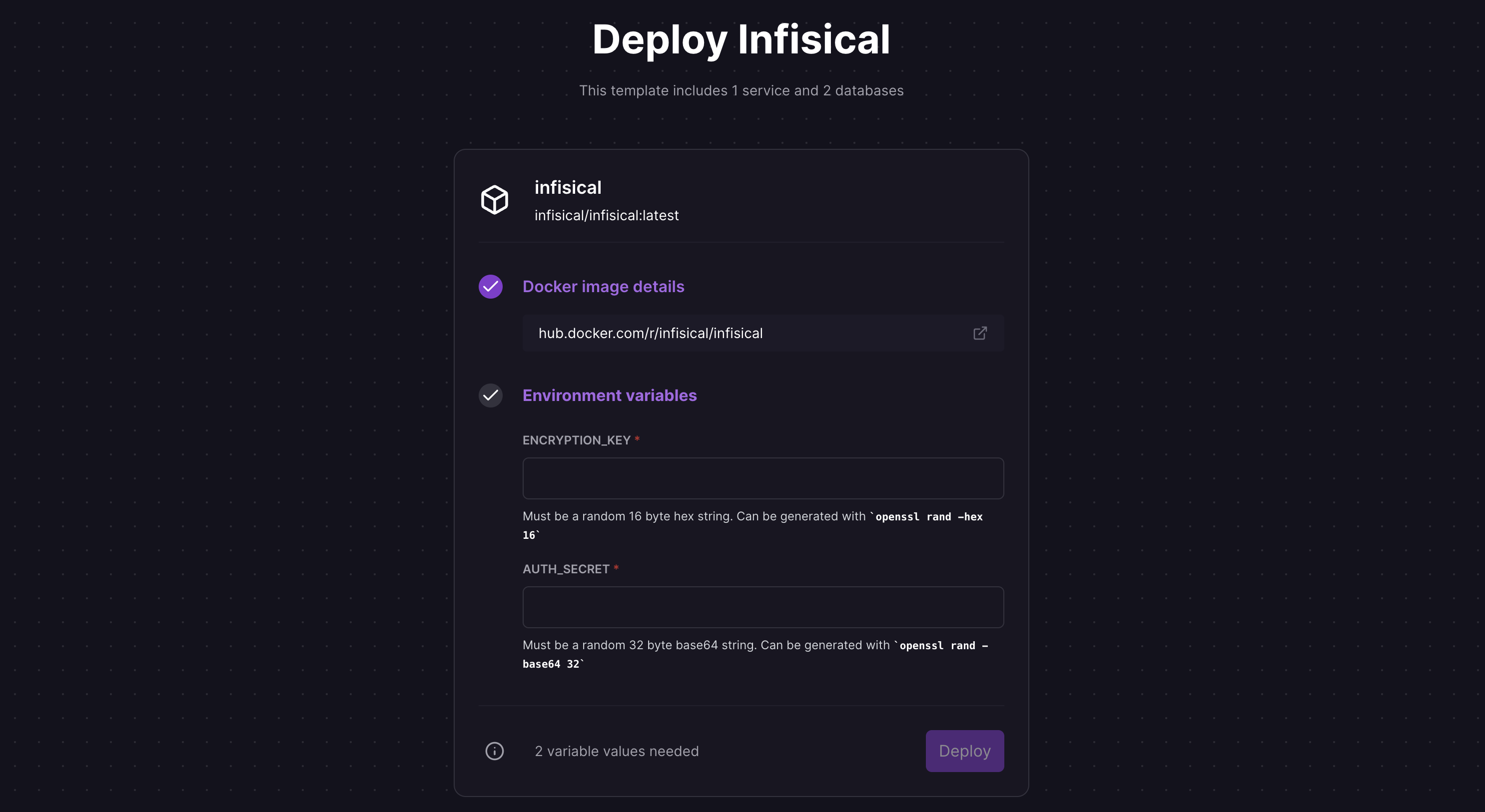Screen dimensions: 1485x812
Task: Click the 2 variable values needed text
Action: (616, 751)
